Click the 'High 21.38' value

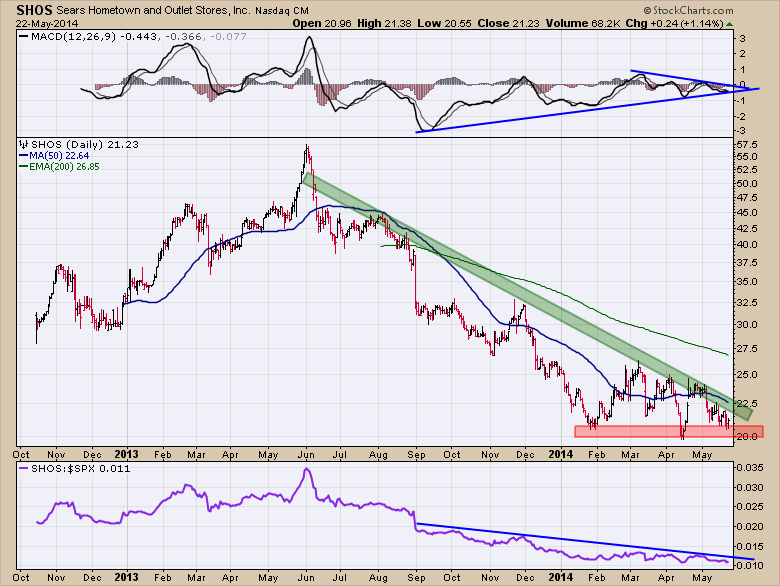coord(384,23)
